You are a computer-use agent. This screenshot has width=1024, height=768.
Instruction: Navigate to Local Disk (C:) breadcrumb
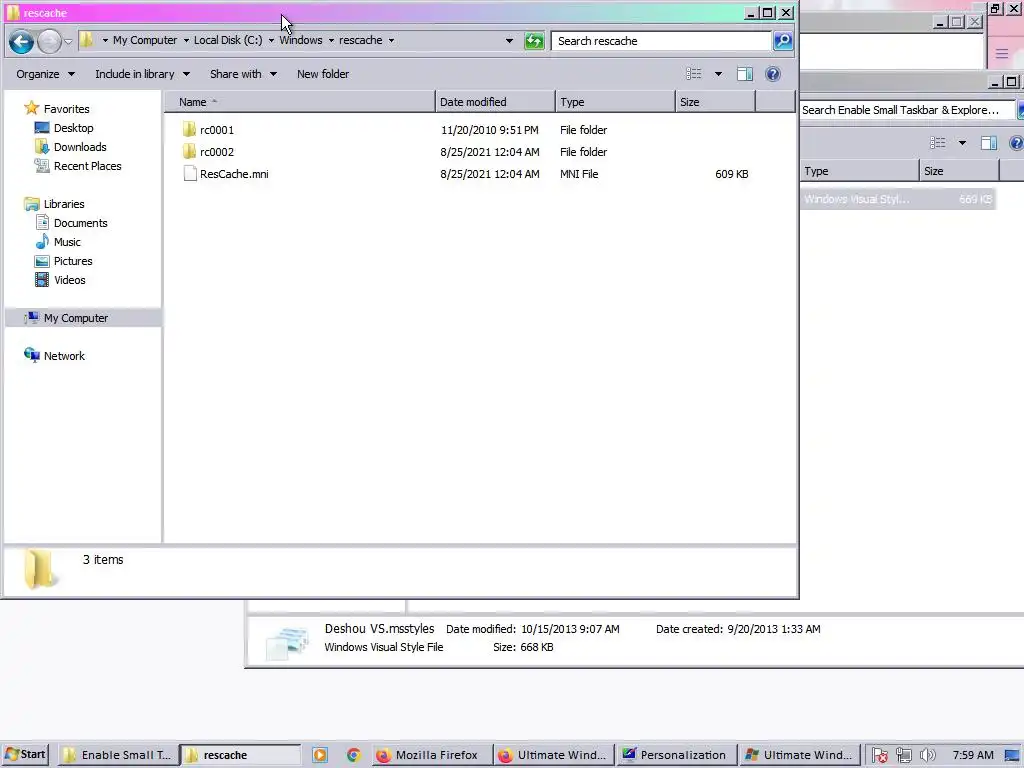pos(228,40)
